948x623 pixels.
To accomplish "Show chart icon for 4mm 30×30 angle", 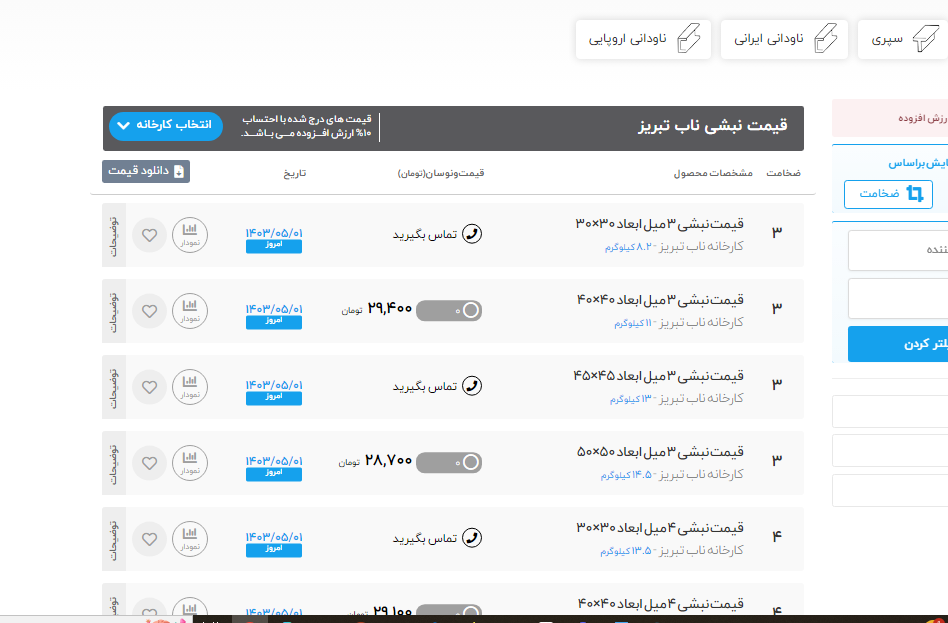I will click(x=190, y=539).
